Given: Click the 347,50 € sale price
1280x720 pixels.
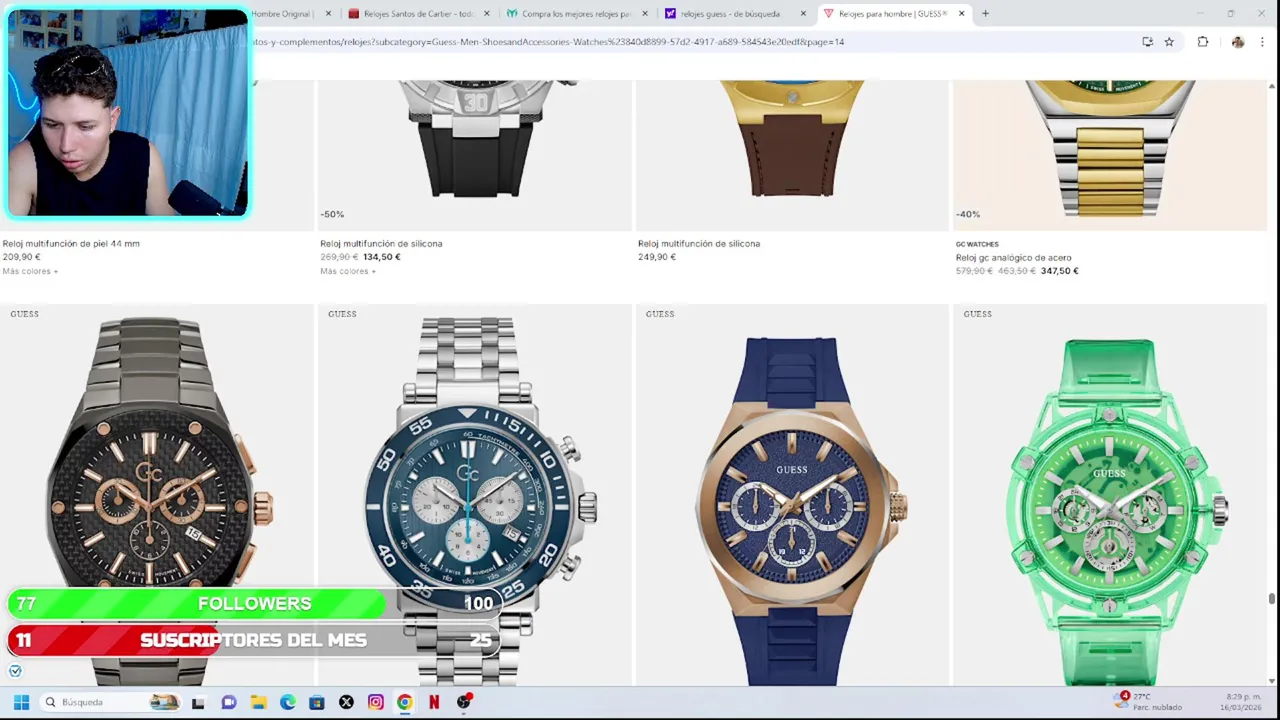Looking at the screenshot, I should pos(1059,271).
